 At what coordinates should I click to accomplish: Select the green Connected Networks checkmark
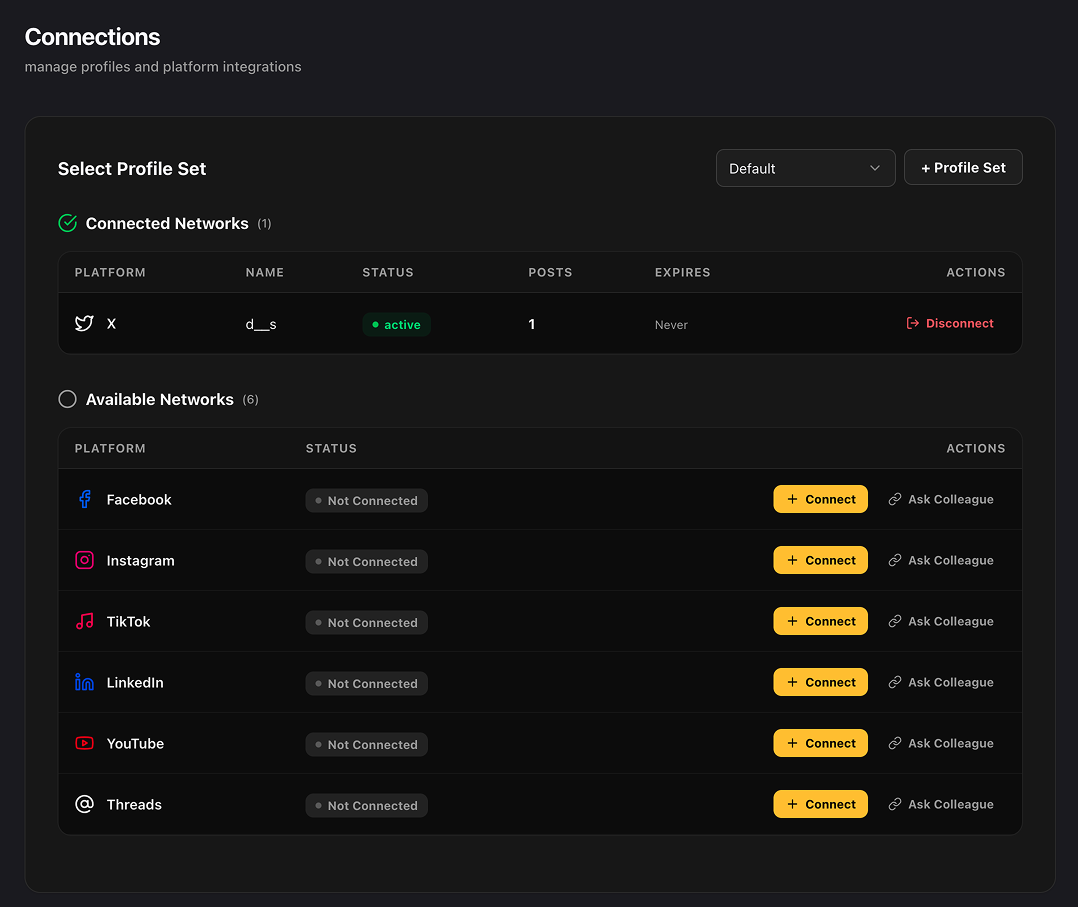(x=67, y=223)
